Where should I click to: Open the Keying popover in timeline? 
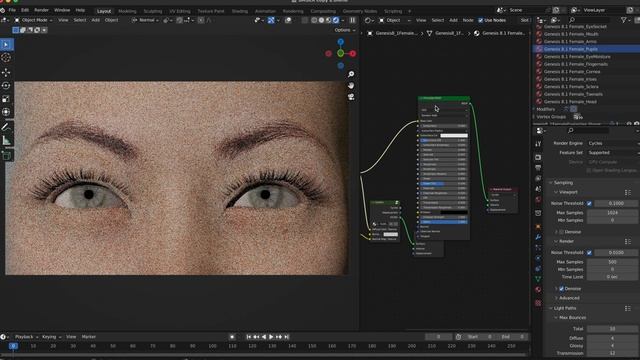51,337
